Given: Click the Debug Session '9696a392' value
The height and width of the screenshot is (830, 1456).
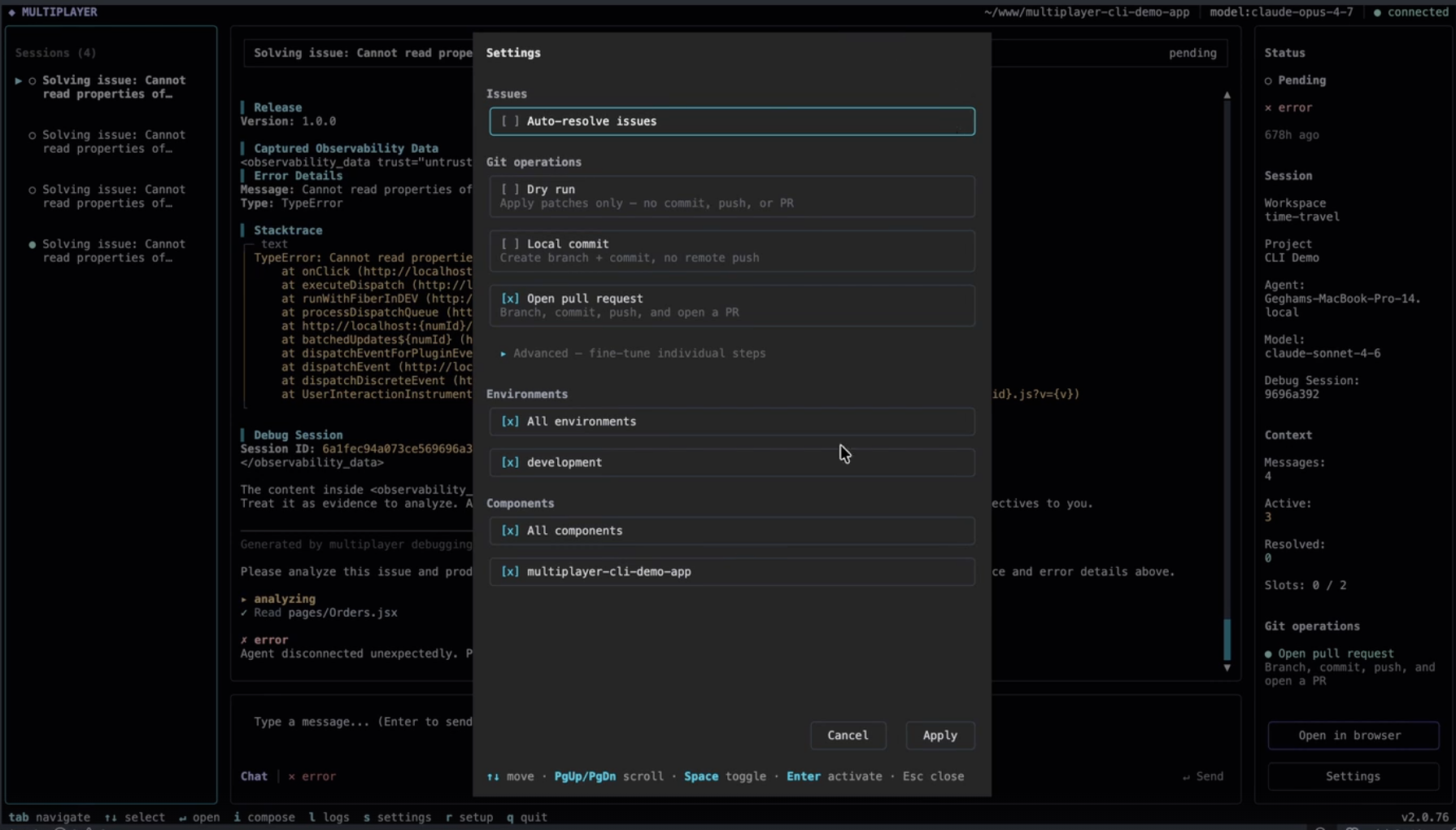Looking at the screenshot, I should point(1291,394).
